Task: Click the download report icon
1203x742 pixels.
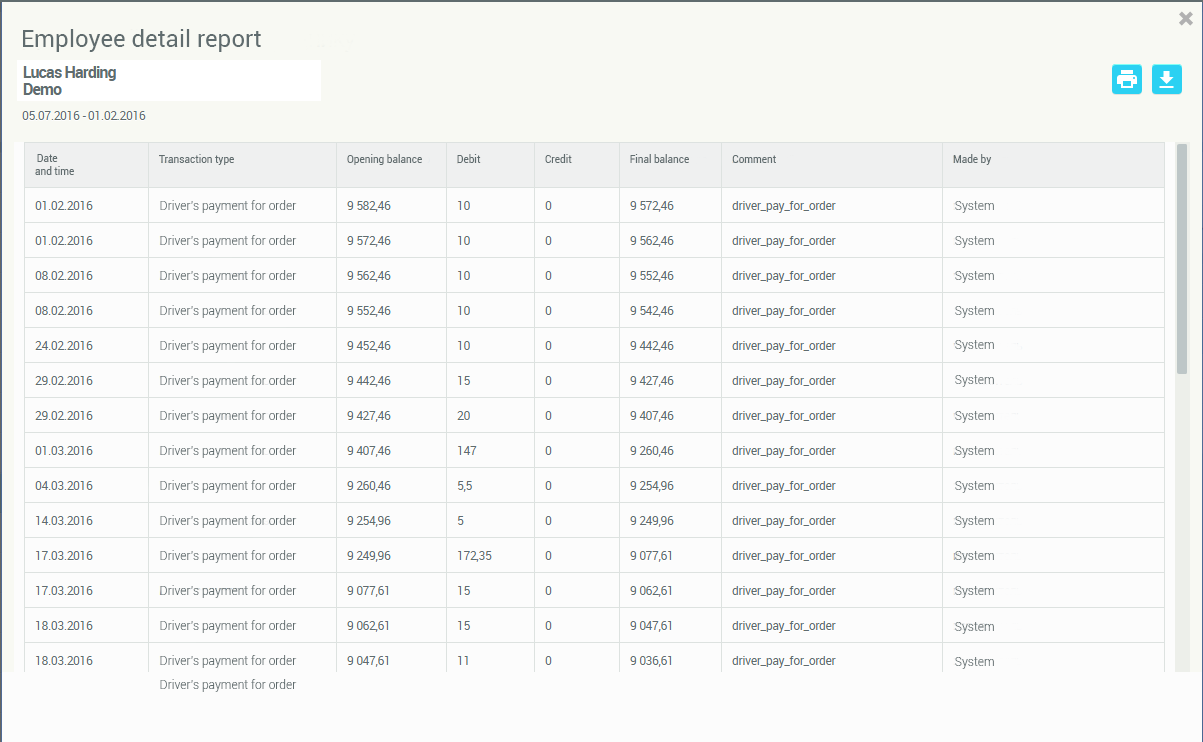Action: (x=1167, y=79)
